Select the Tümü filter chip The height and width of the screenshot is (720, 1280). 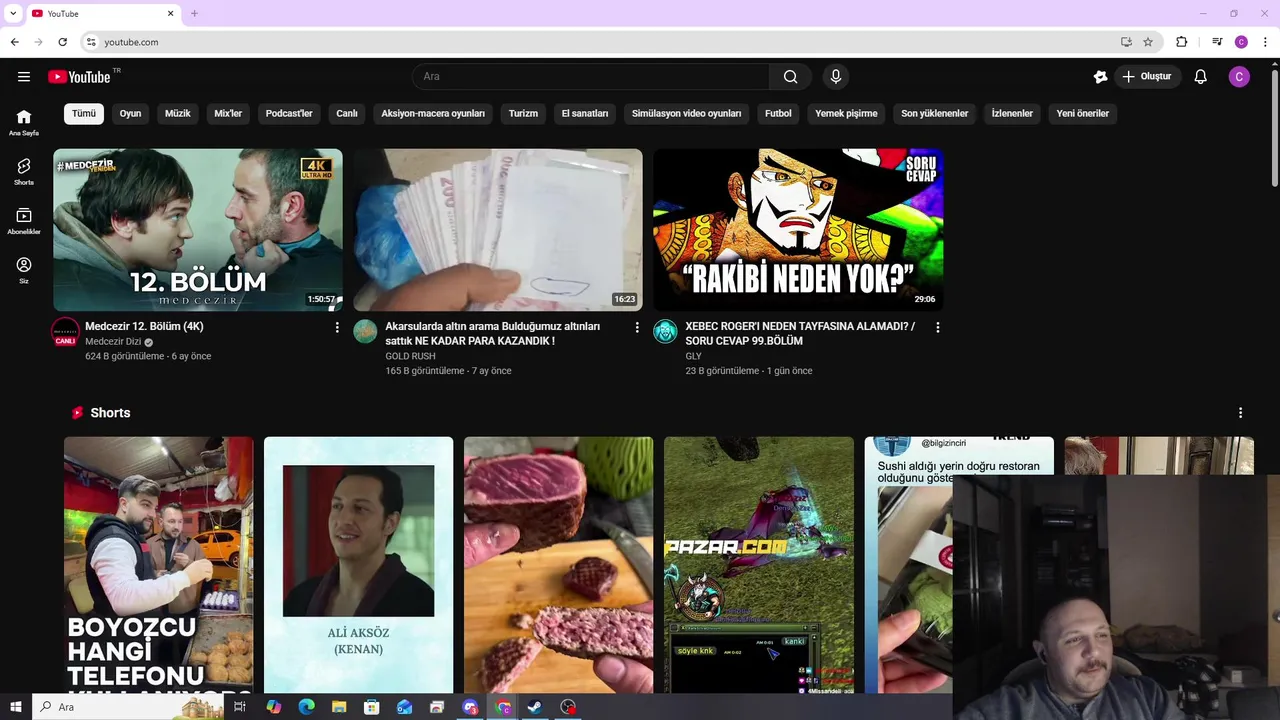[84, 113]
